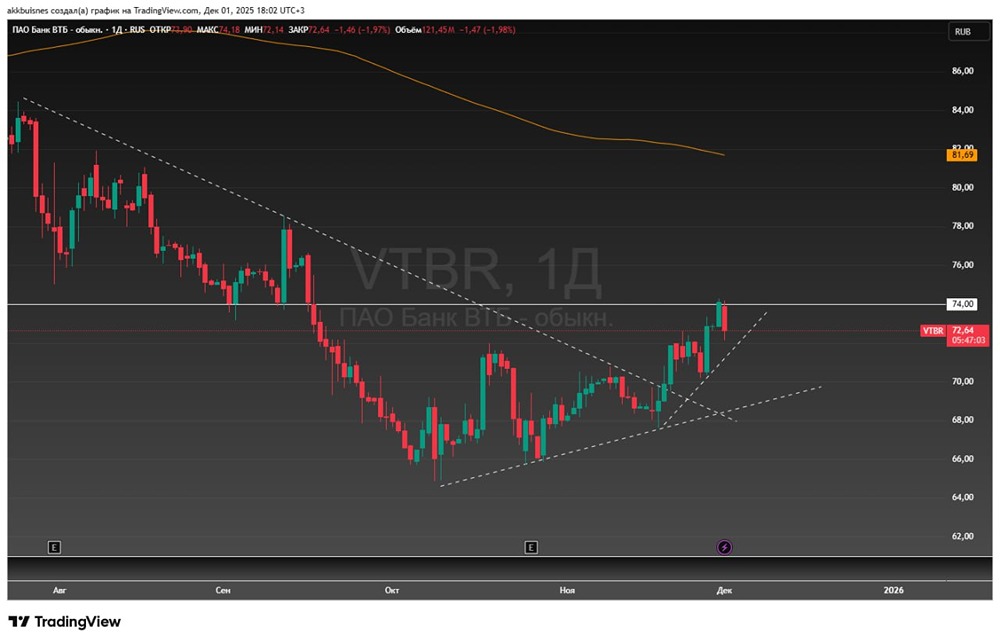Click the left earnings 'E' marker in August
Screen dimensions: 1000x643
tap(54, 547)
